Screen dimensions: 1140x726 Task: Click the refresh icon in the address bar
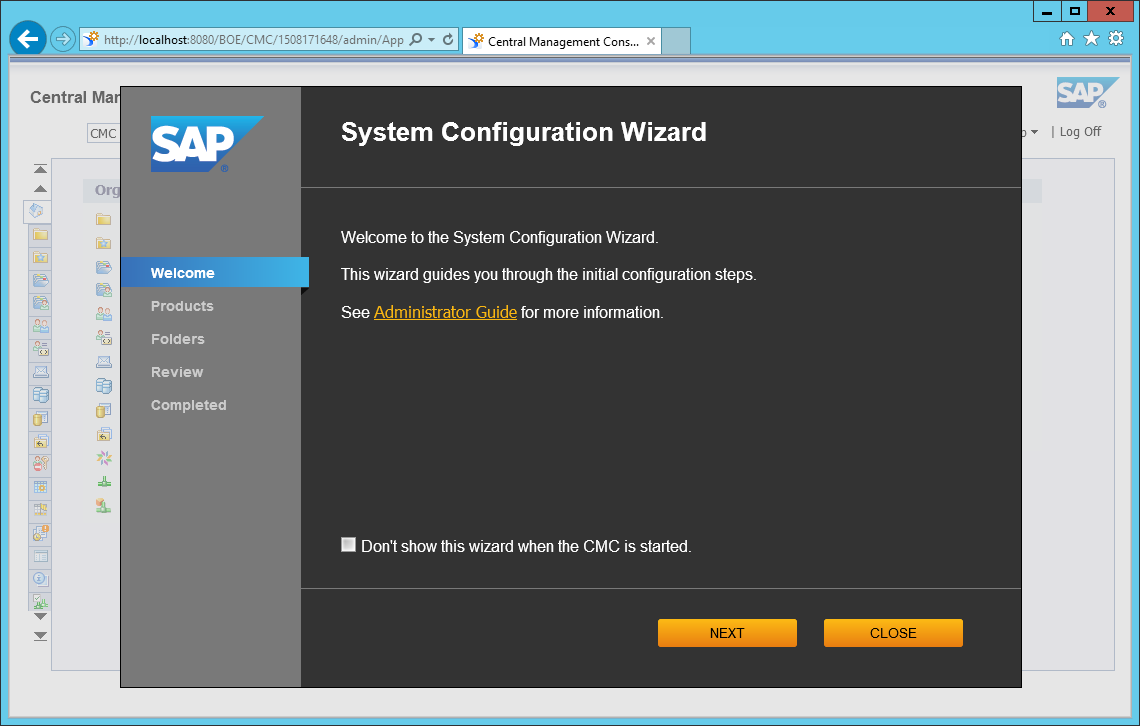click(448, 39)
